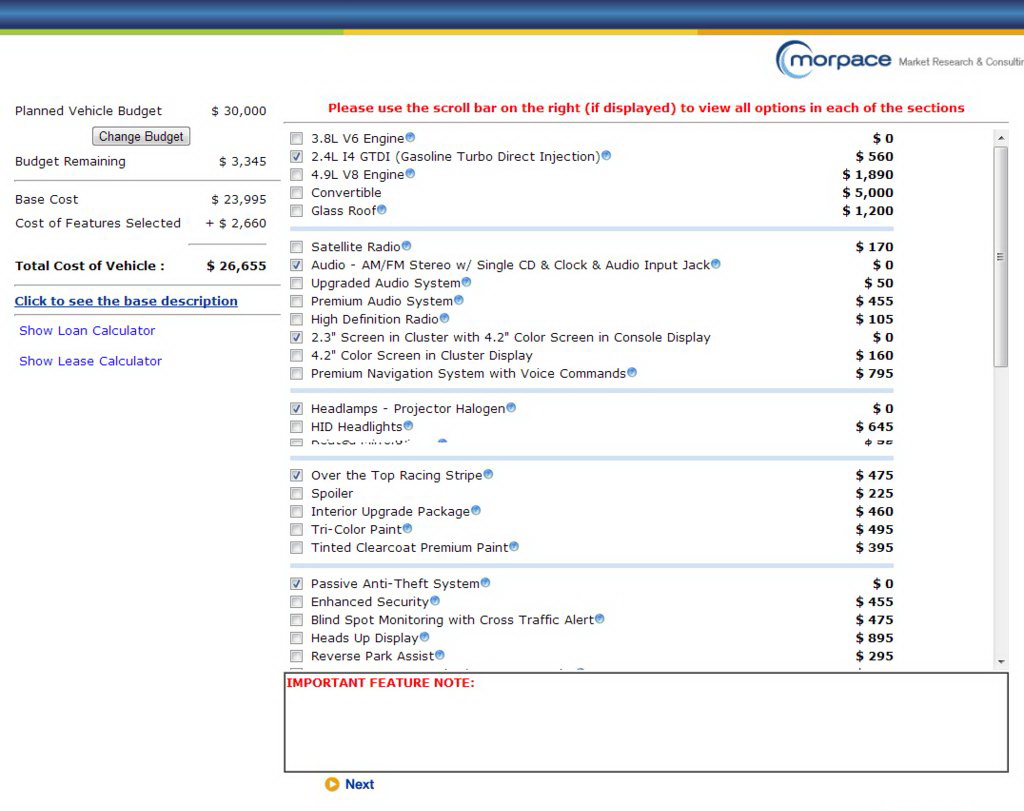Screen dimensions: 1024x811
Task: Show info for Heads Up Display
Action: 424,637
